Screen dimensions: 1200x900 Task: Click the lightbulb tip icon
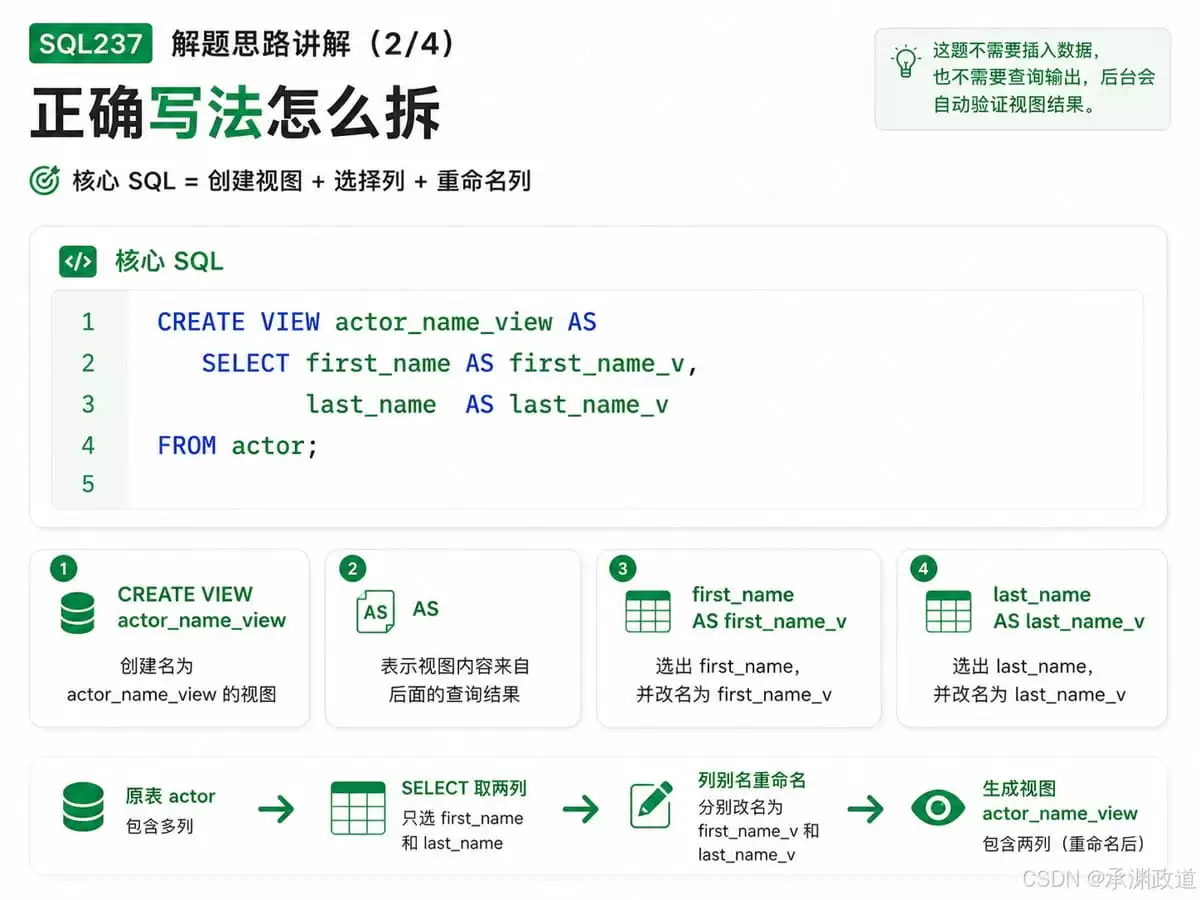tap(906, 62)
